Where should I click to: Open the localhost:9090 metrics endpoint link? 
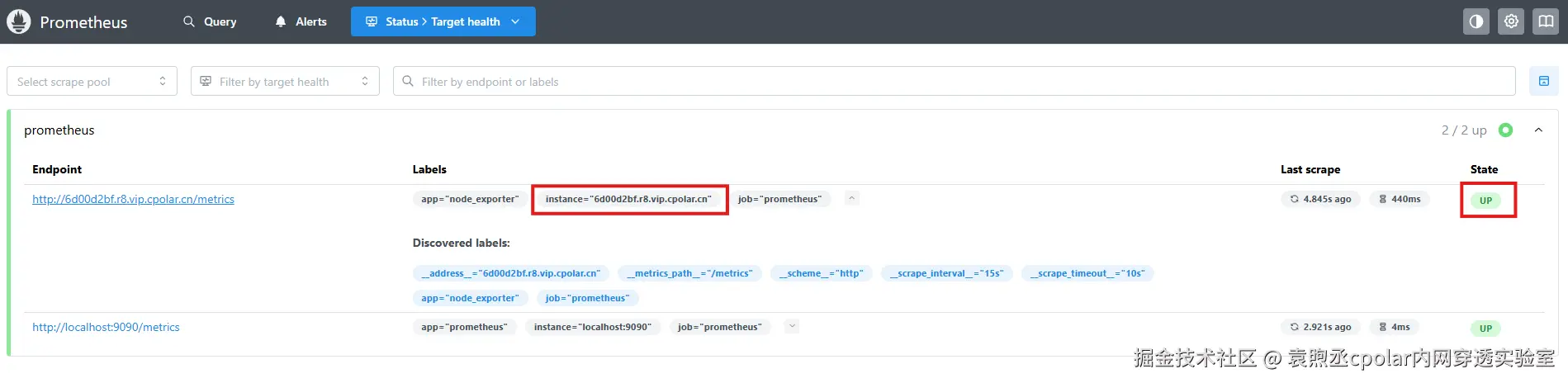(x=106, y=327)
